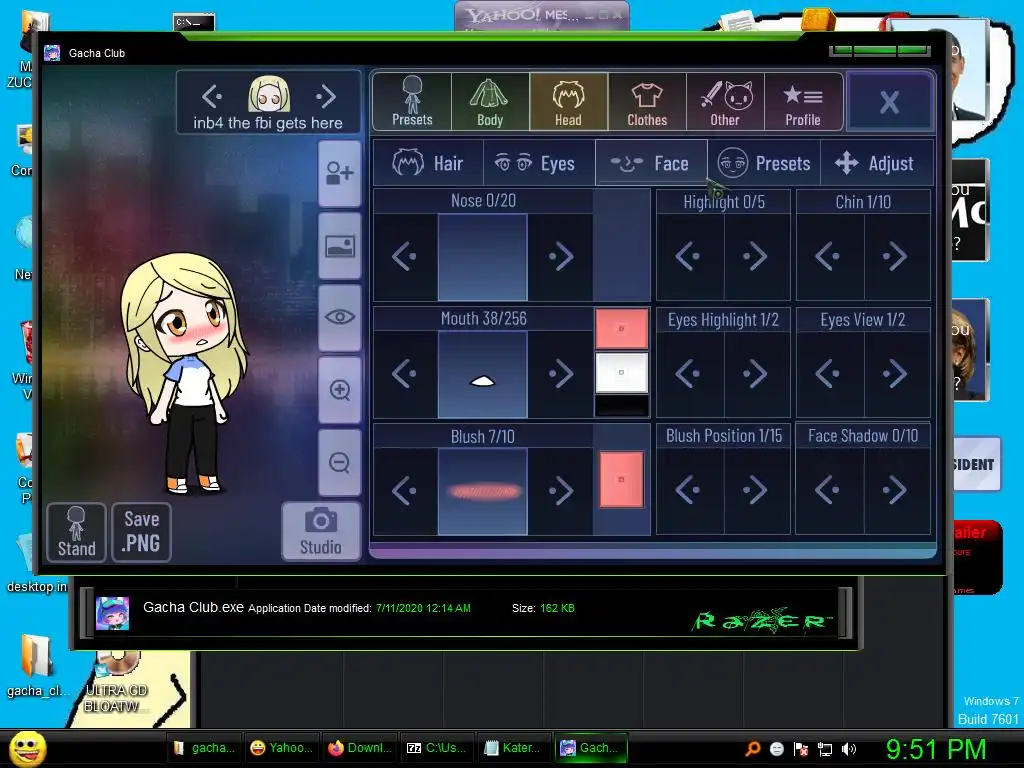Click the volume speaker tray icon

pos(849,749)
